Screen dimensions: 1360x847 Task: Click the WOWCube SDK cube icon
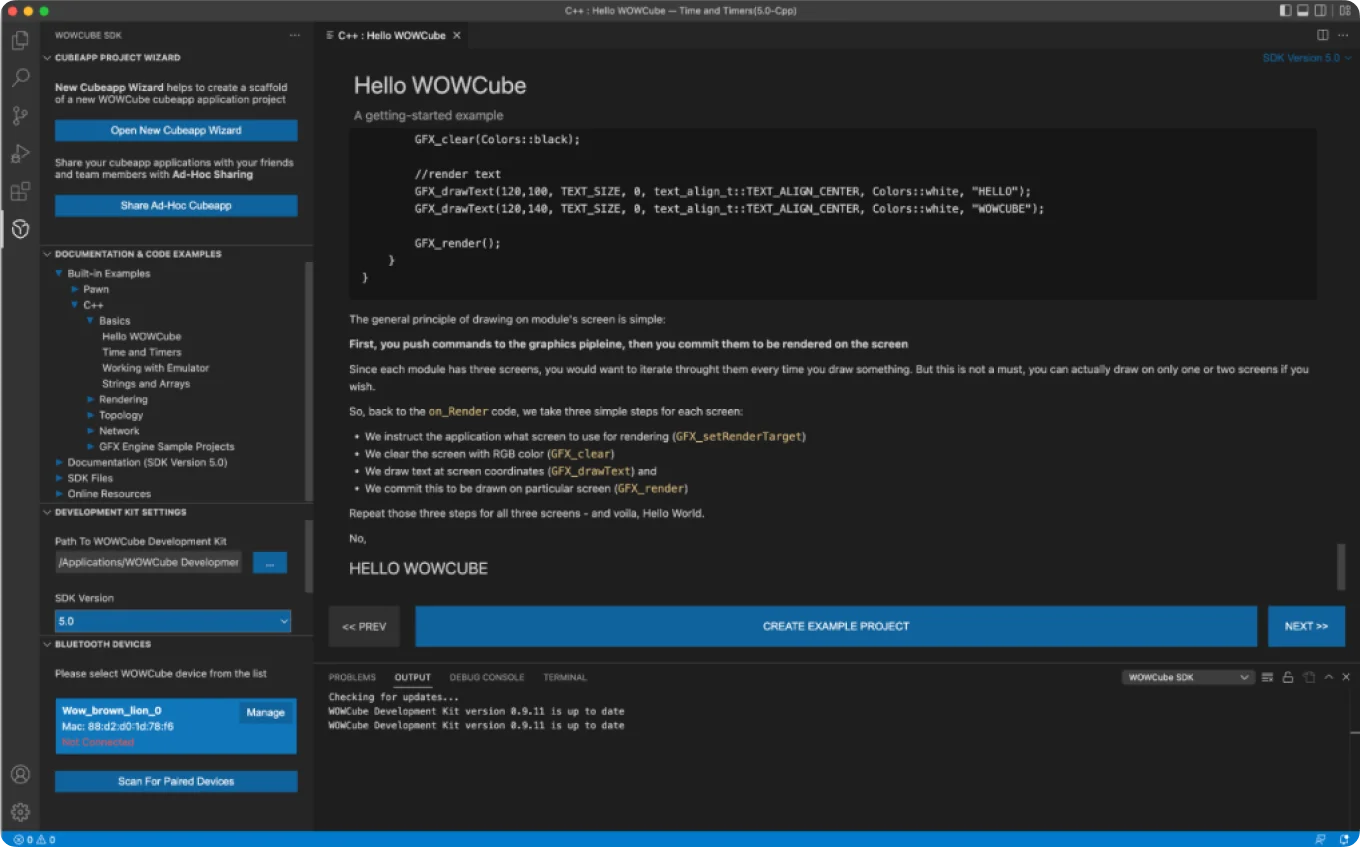(x=20, y=230)
